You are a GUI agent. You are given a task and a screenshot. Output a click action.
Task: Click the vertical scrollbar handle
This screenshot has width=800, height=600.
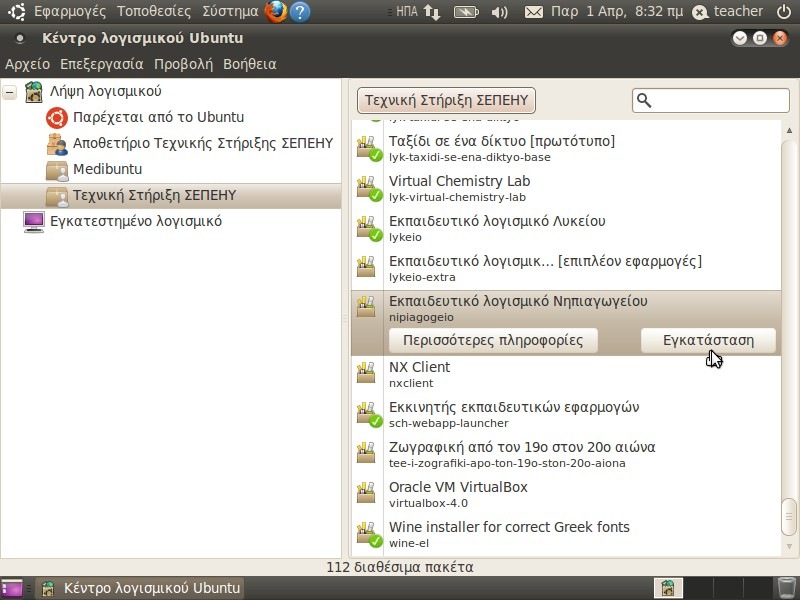tap(789, 517)
